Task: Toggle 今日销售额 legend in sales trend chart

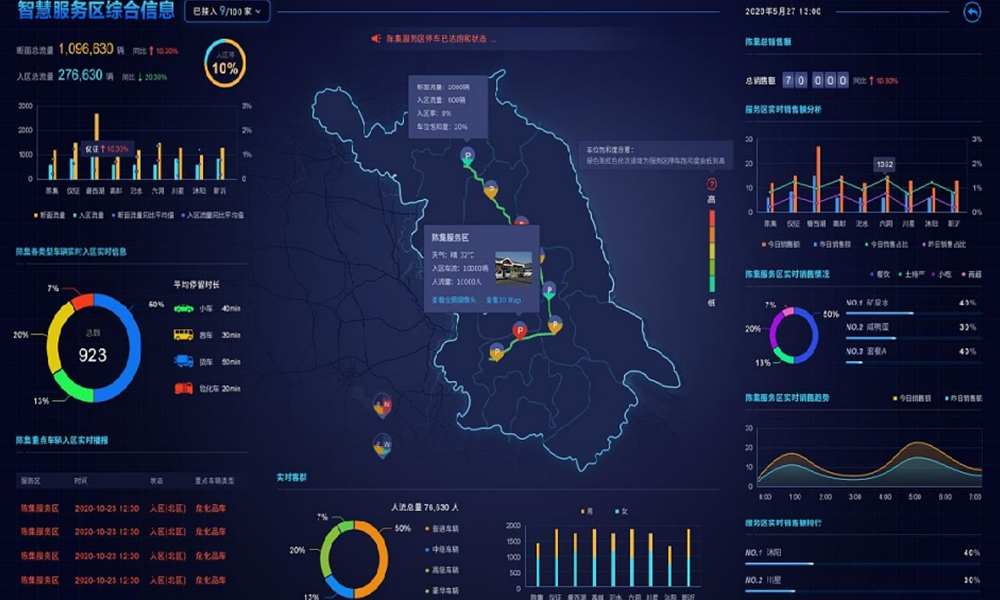Action: pos(912,399)
